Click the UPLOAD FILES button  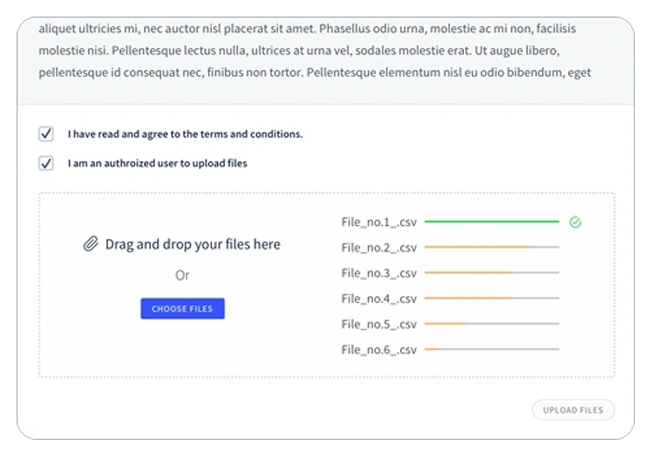[573, 410]
